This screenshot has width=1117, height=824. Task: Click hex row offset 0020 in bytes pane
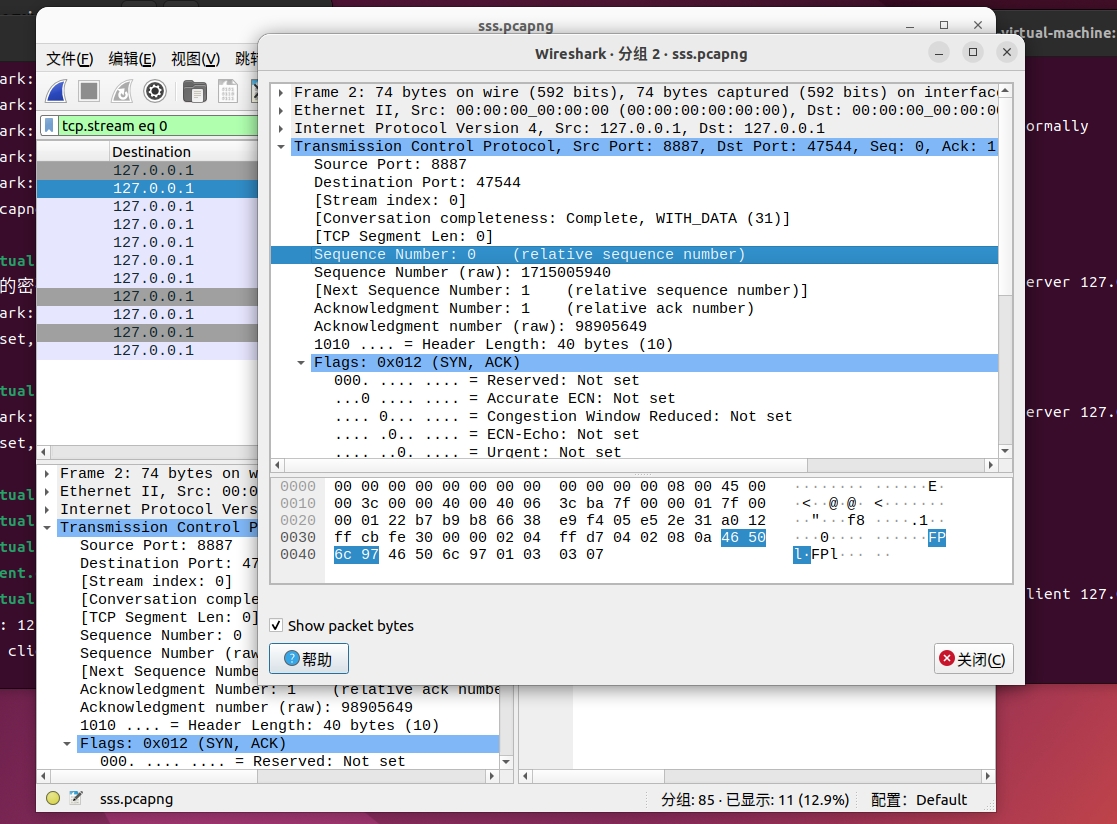[298, 520]
